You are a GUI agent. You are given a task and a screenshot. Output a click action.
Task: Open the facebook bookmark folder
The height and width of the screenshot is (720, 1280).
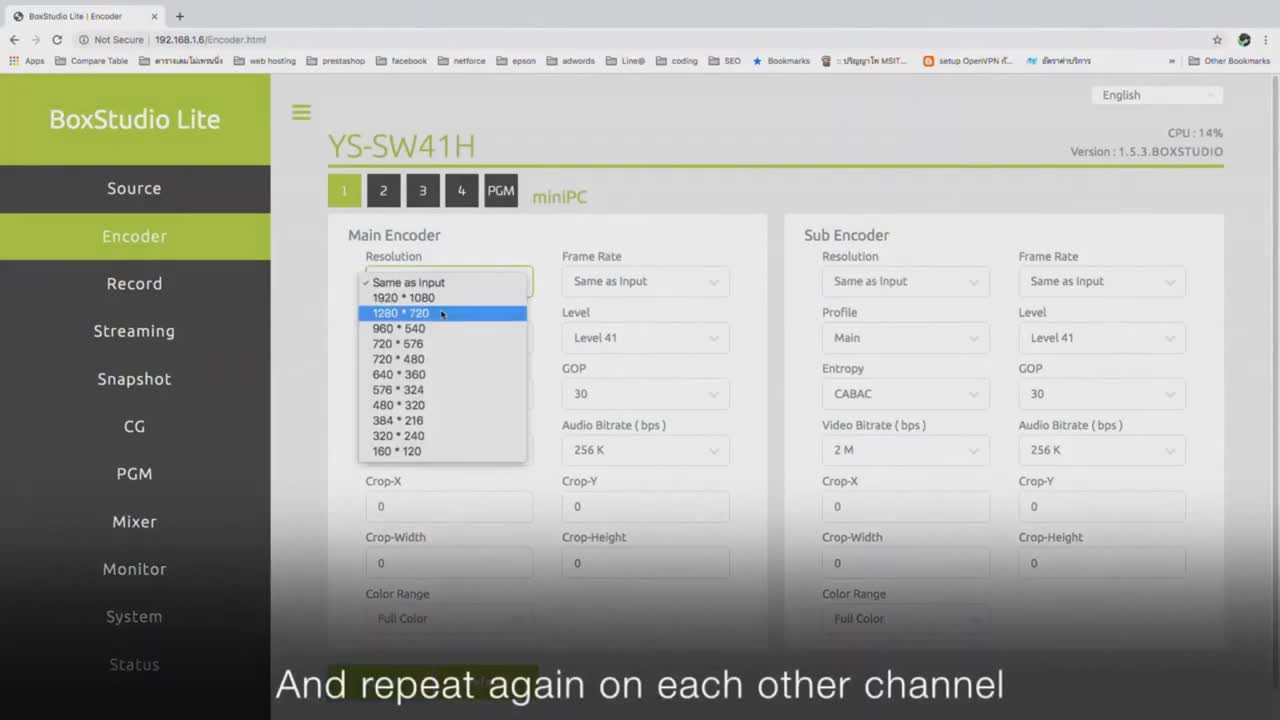402,61
